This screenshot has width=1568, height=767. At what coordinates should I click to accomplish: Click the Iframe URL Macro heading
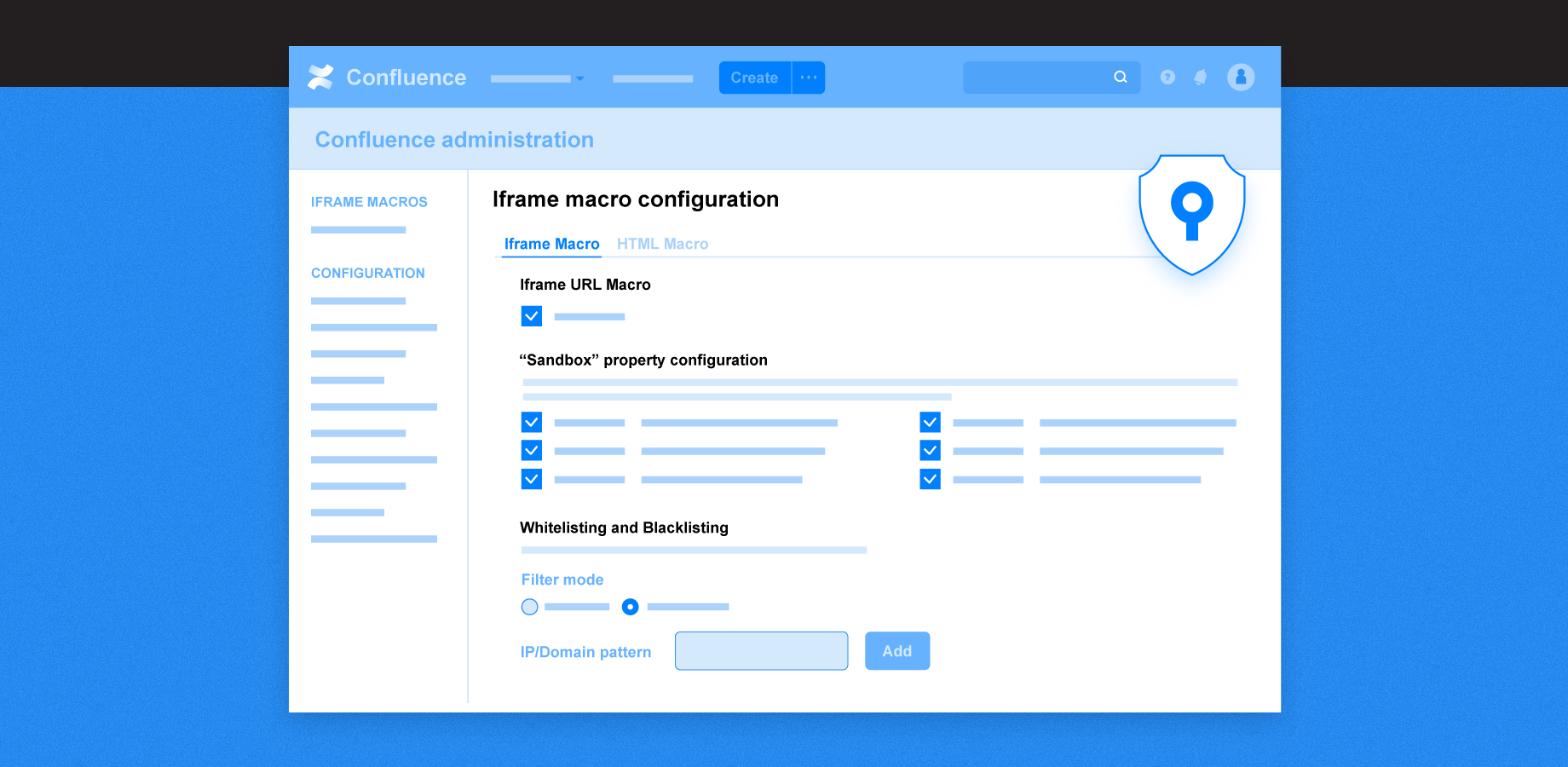(x=585, y=285)
